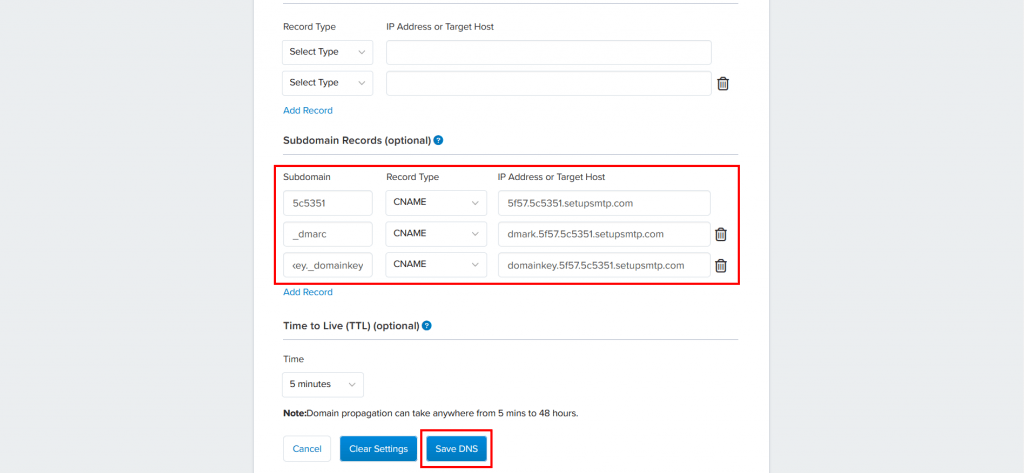Viewport: 1024px width, 473px height.
Task: Click Add Record under subdomain records
Action: pyautogui.click(x=308, y=292)
